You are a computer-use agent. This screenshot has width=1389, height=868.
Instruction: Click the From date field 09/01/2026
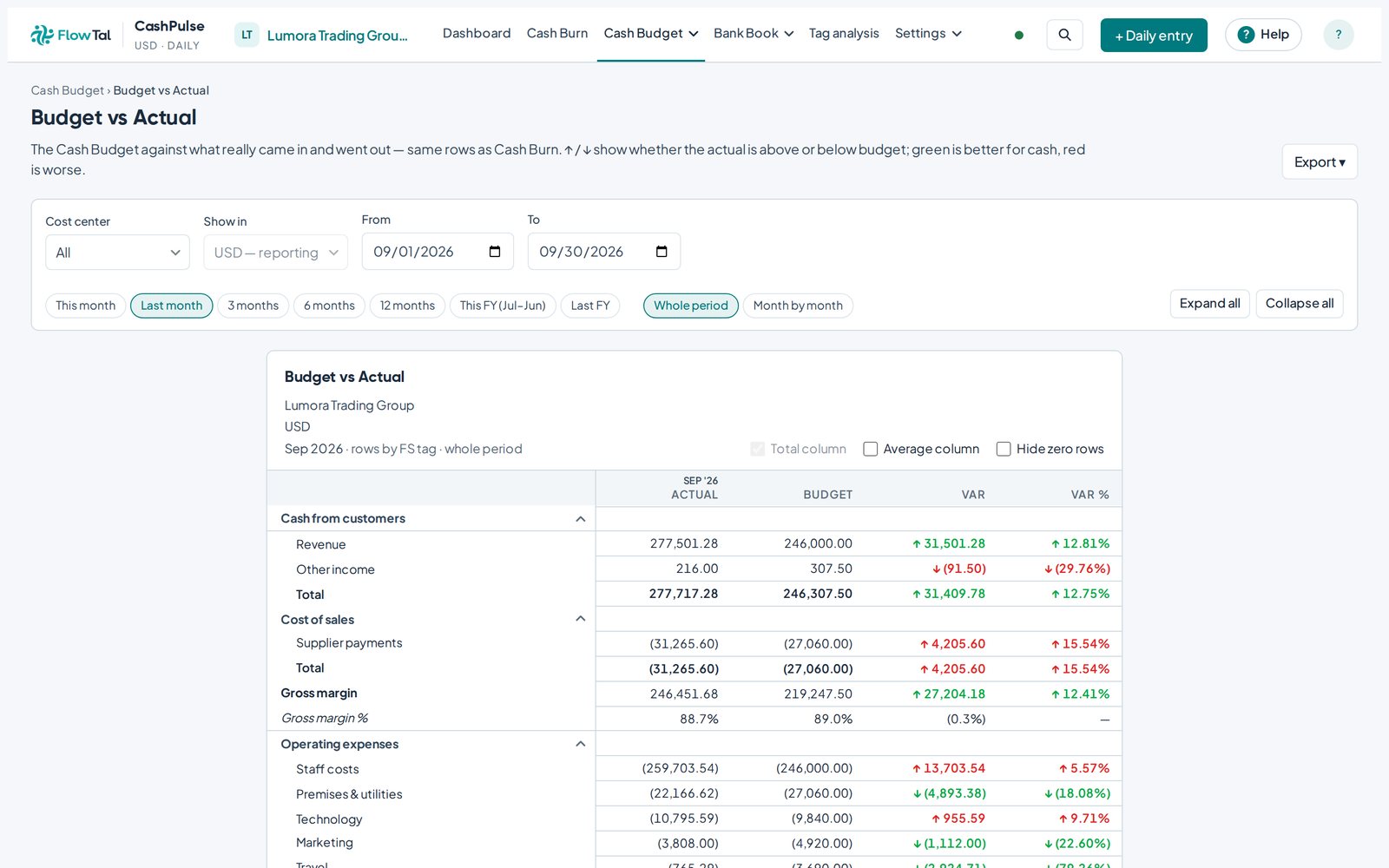[x=438, y=252]
